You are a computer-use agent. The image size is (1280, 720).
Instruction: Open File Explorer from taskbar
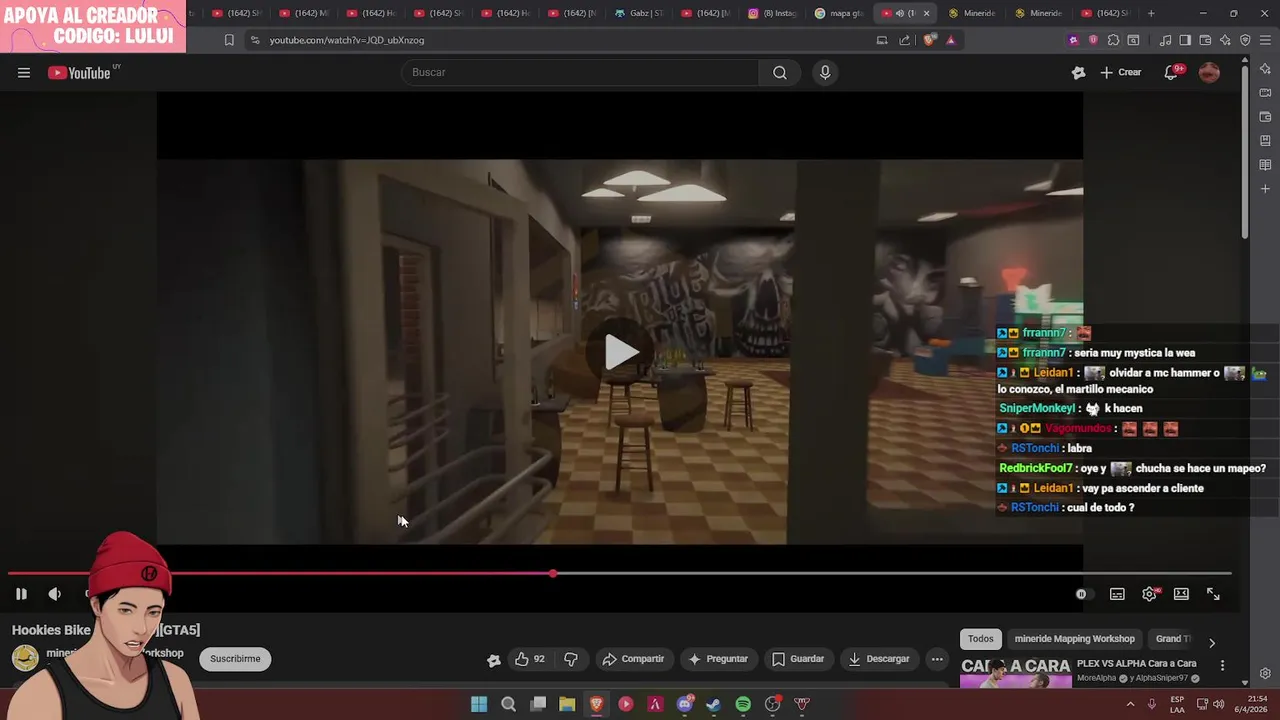(x=567, y=704)
